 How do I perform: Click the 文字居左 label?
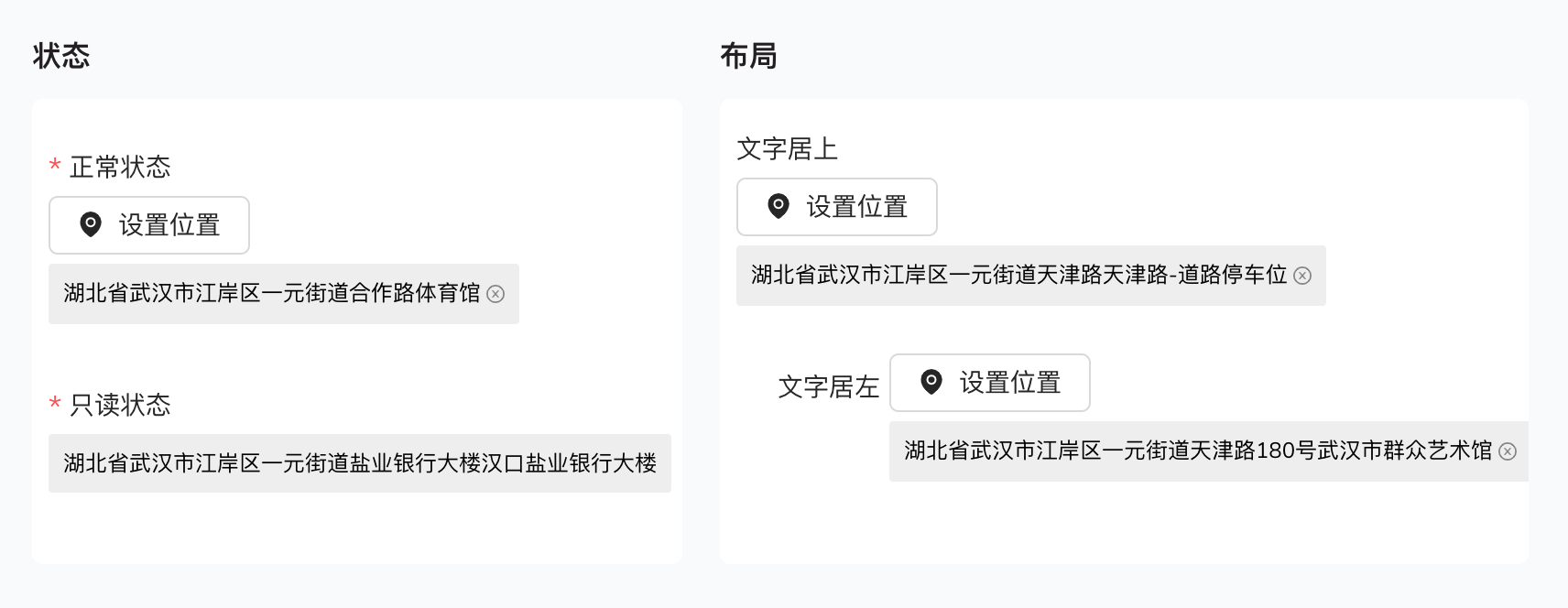pyautogui.click(x=828, y=386)
